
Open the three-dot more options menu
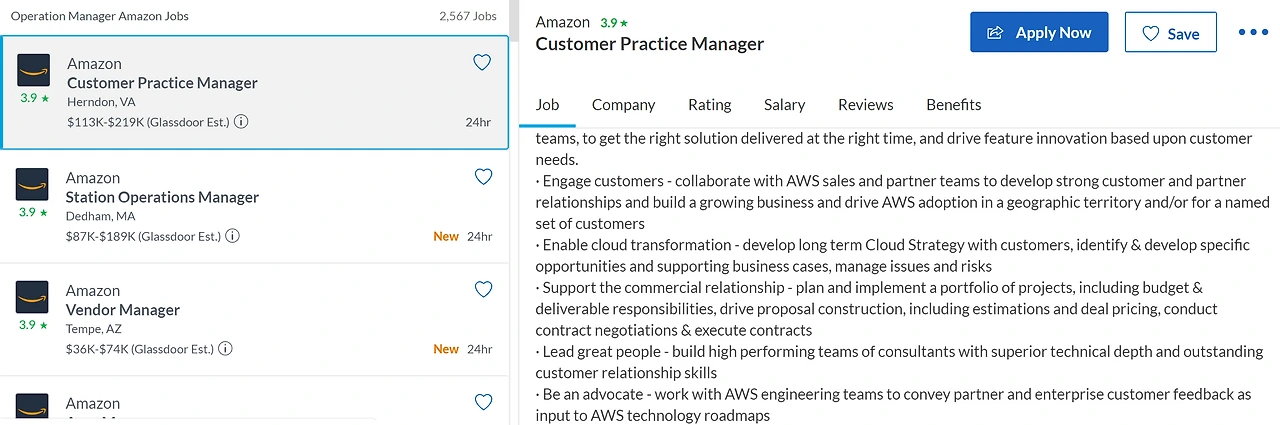coord(1253,32)
